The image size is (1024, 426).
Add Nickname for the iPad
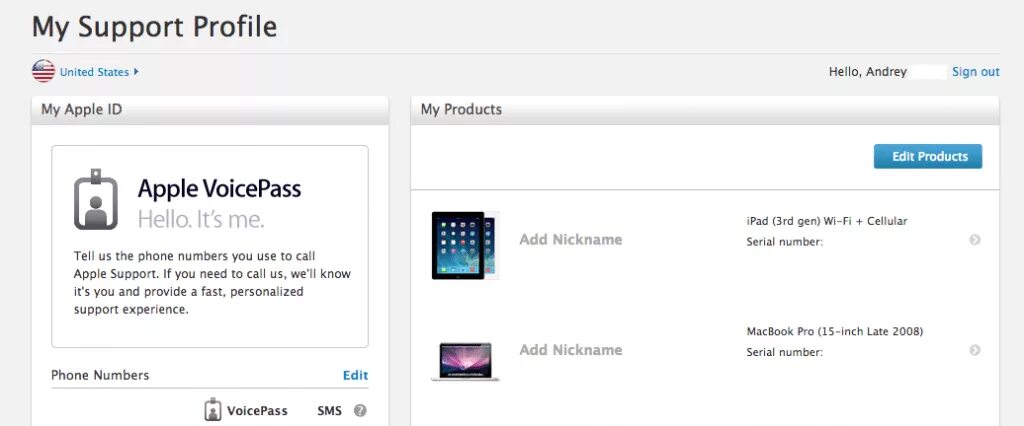(x=571, y=240)
